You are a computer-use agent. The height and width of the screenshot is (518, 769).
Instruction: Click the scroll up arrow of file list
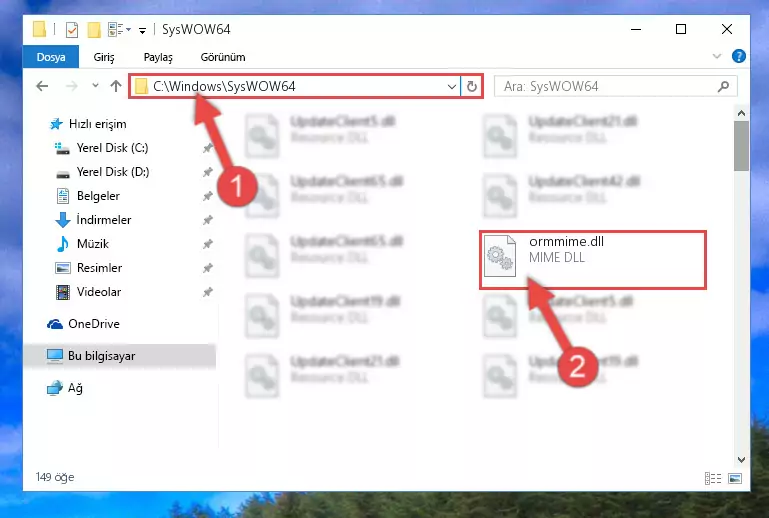coord(742,113)
